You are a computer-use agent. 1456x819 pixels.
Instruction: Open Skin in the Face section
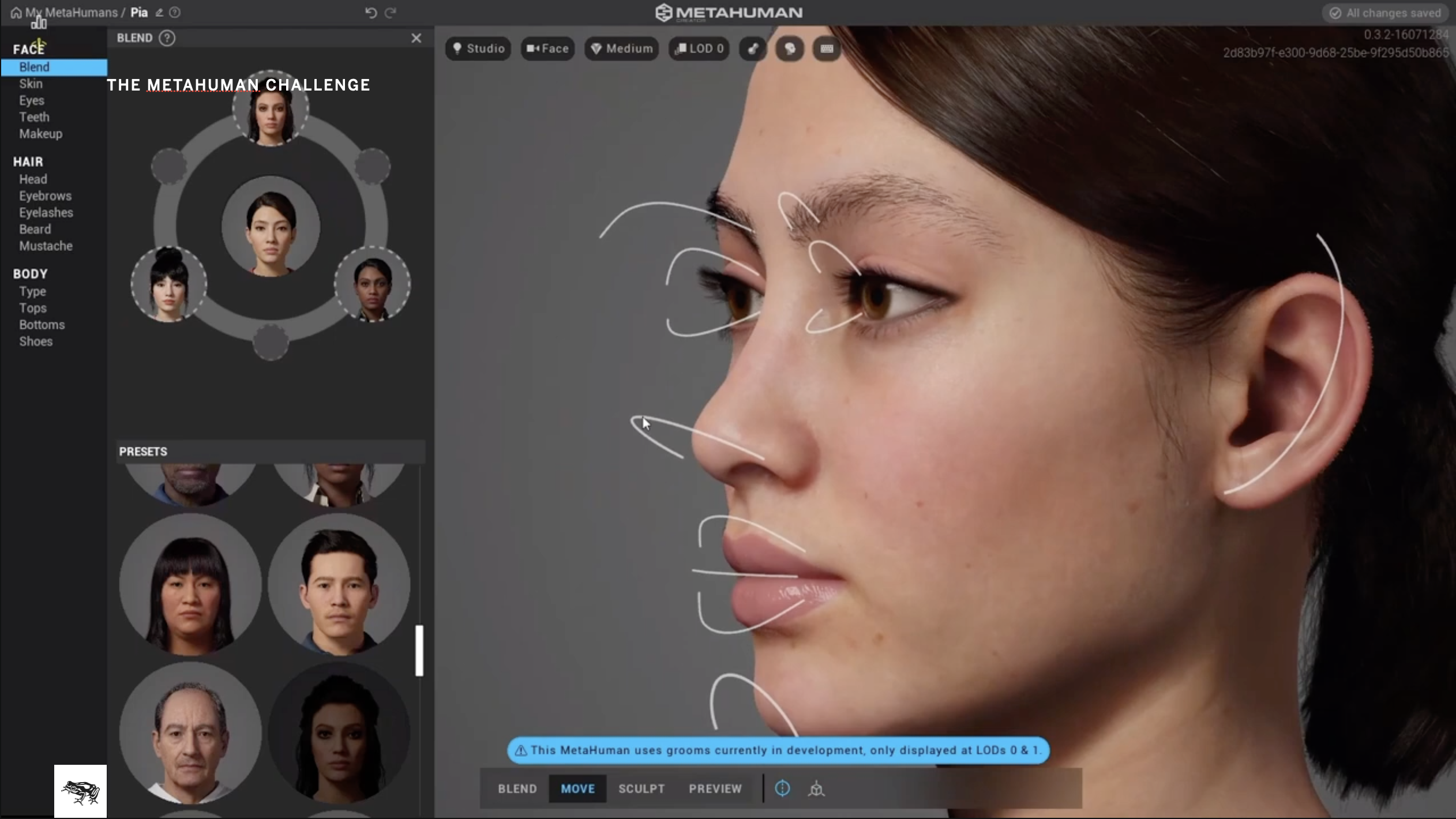coord(31,84)
